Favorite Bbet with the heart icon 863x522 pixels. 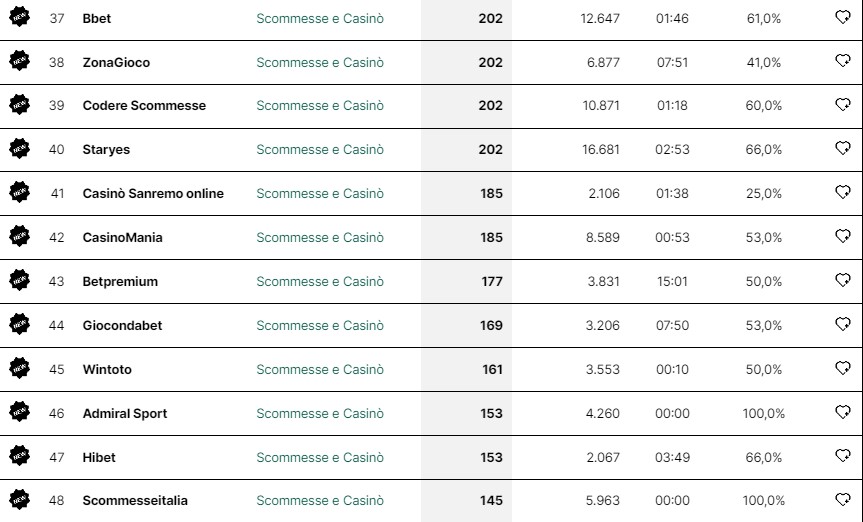click(843, 17)
